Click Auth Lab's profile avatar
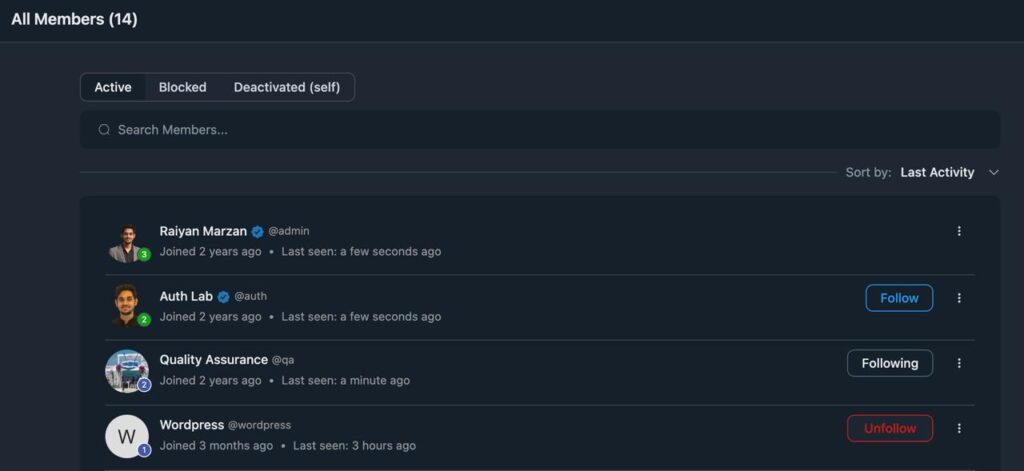Viewport: 1024px width, 471px height. (126, 306)
